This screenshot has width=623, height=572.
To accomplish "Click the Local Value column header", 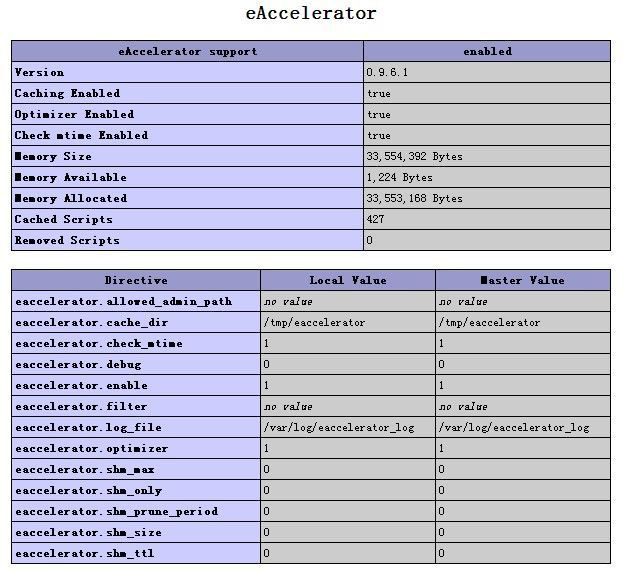I will tap(347, 281).
